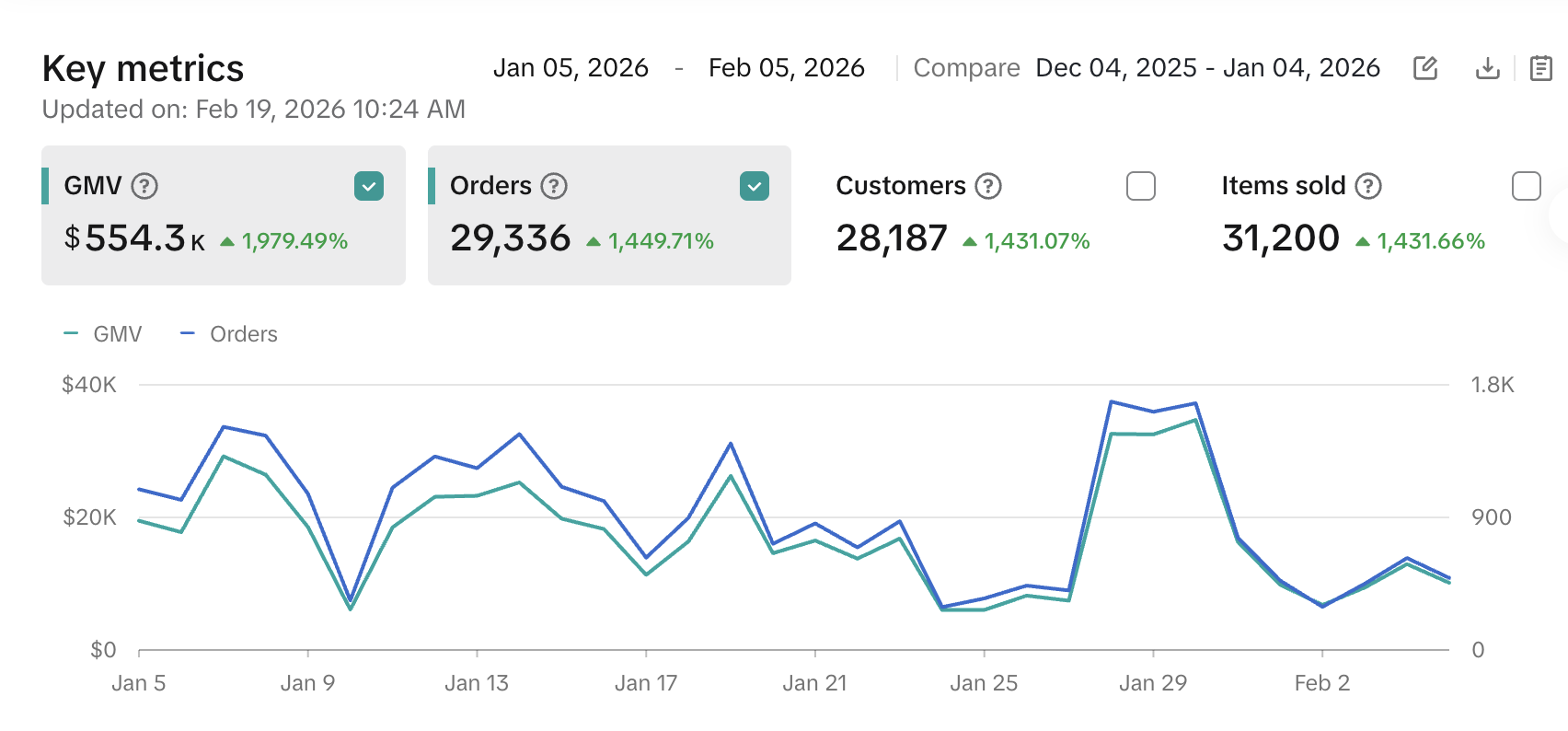Click the edit pencil icon near date range

pyautogui.click(x=1424, y=68)
